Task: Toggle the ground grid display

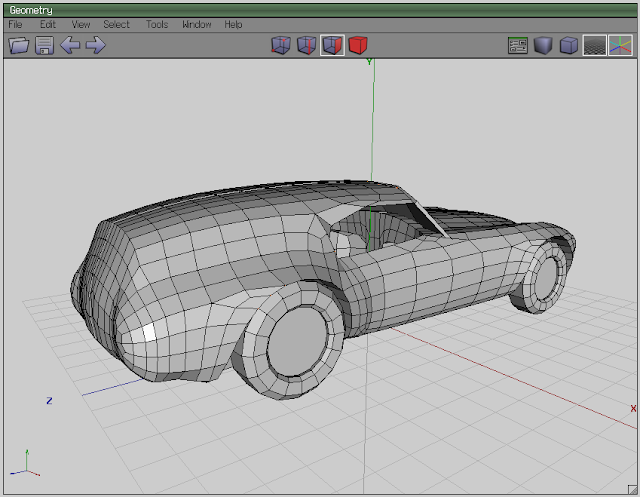Action: click(594, 45)
